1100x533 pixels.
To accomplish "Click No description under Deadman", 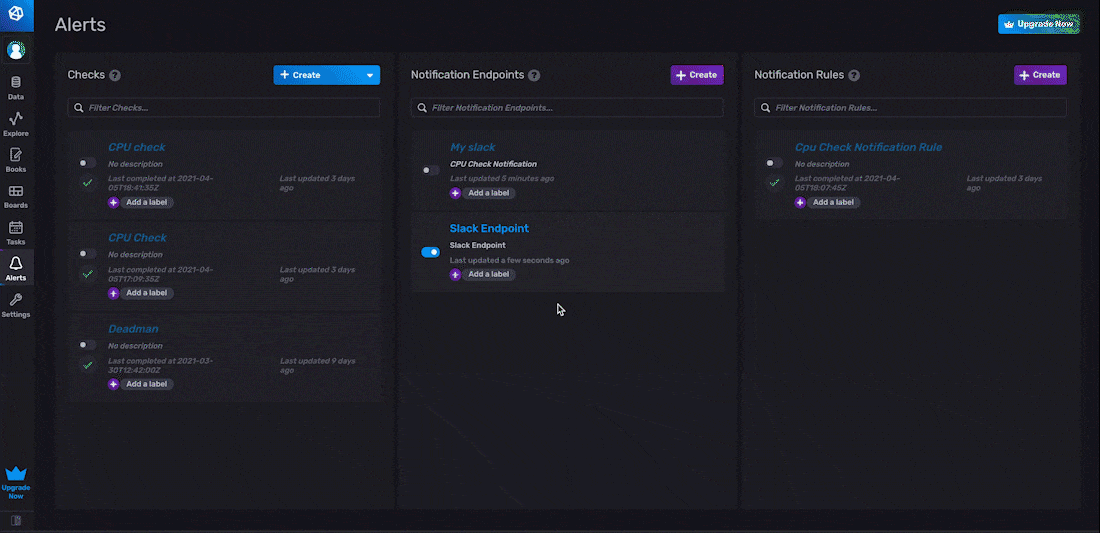I will 135,346.
